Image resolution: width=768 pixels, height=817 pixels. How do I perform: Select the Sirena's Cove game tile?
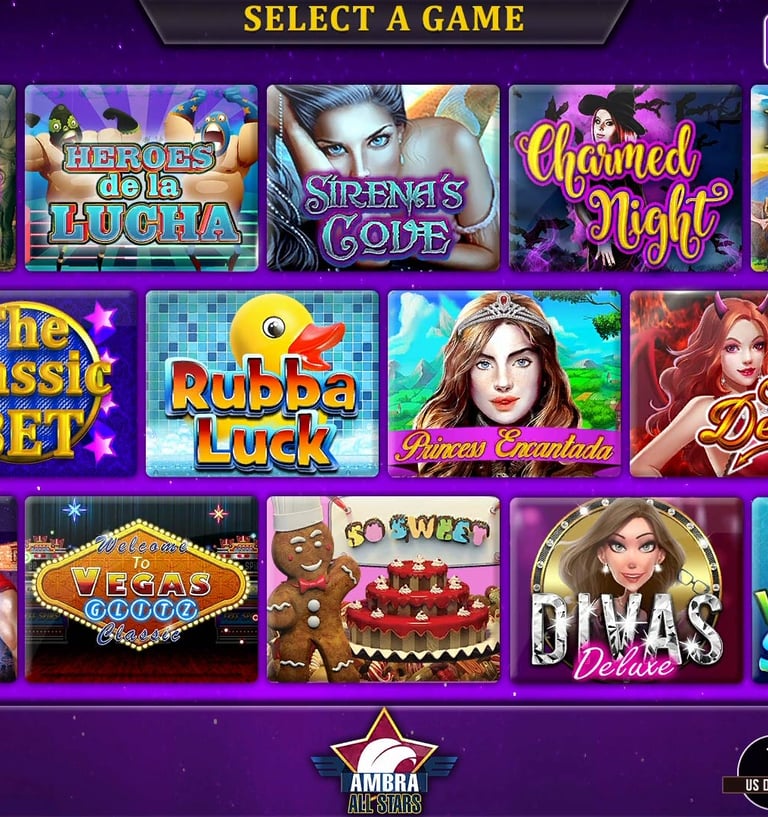(x=383, y=178)
